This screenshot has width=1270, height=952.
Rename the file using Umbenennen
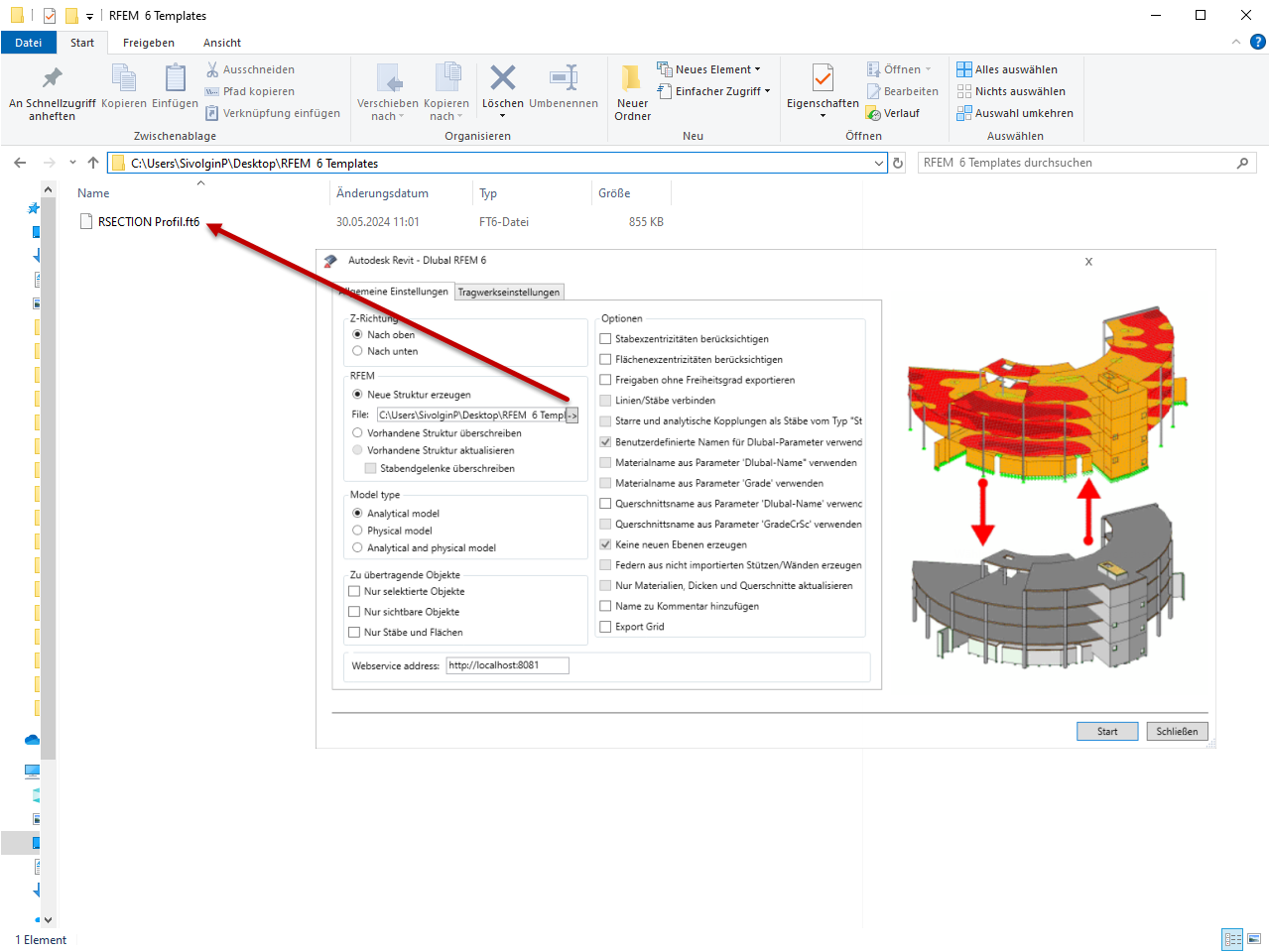565,91
